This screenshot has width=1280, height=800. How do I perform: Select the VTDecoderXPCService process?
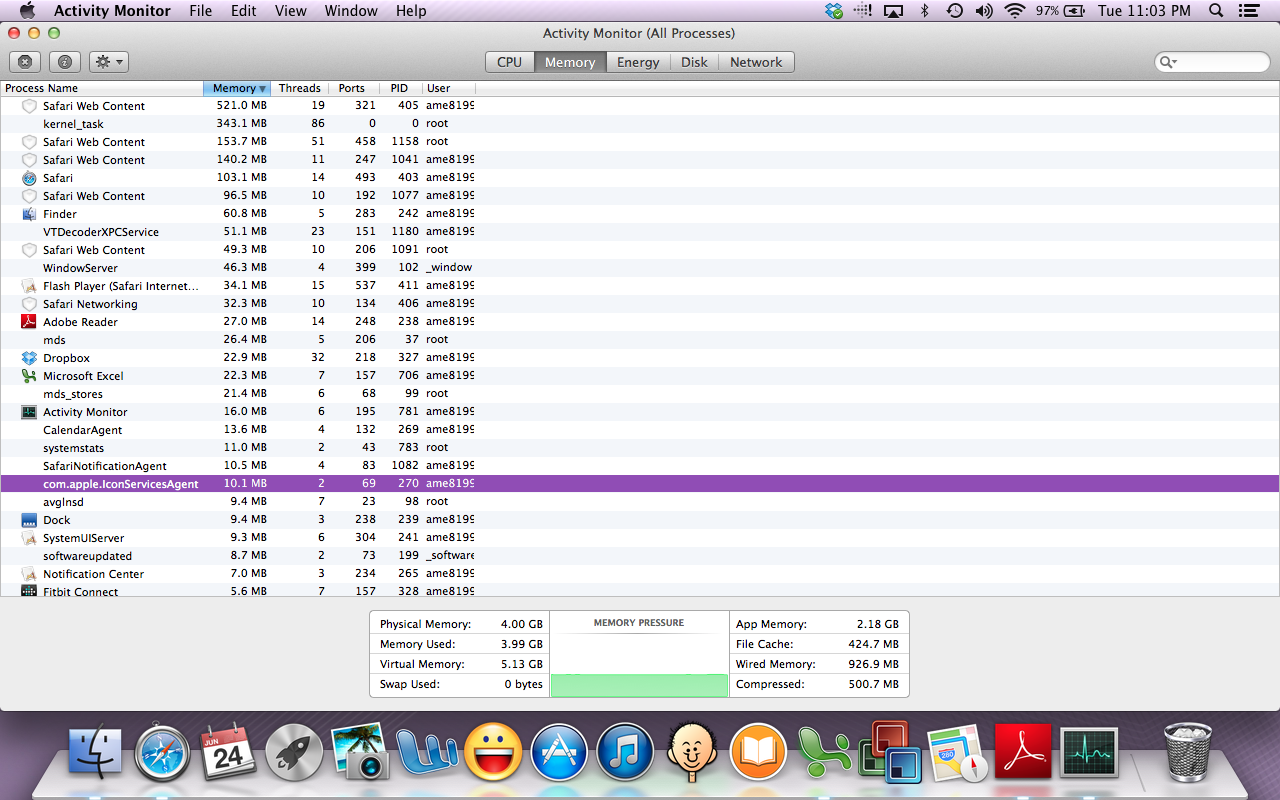click(640, 232)
